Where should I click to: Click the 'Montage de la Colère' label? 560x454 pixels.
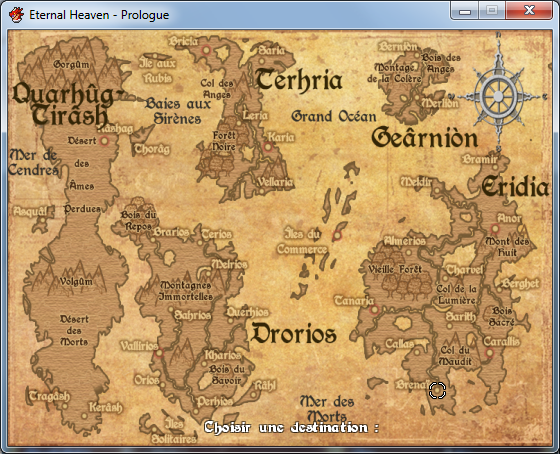pyautogui.click(x=395, y=73)
